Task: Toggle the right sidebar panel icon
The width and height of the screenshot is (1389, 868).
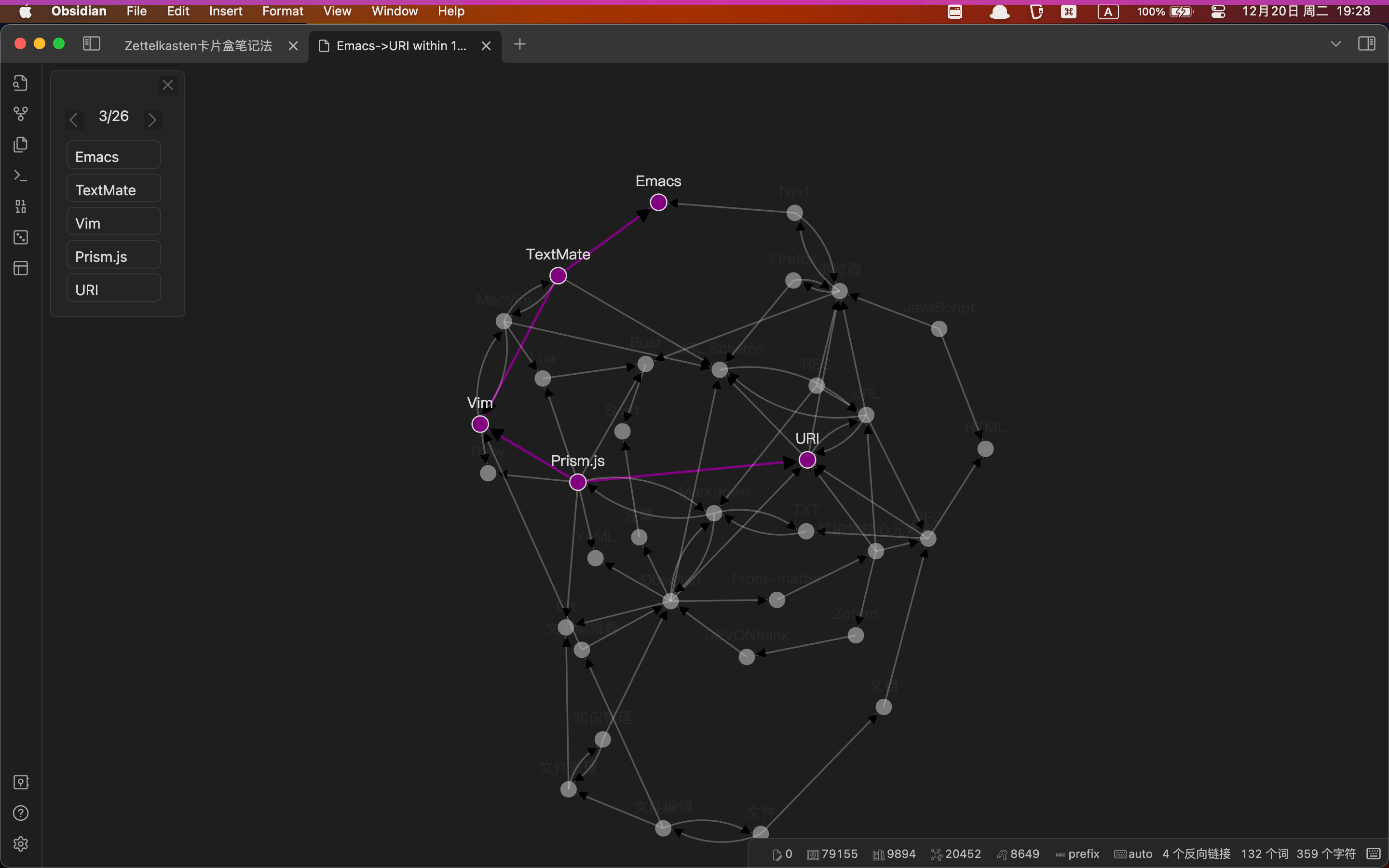Action: tap(1368, 43)
